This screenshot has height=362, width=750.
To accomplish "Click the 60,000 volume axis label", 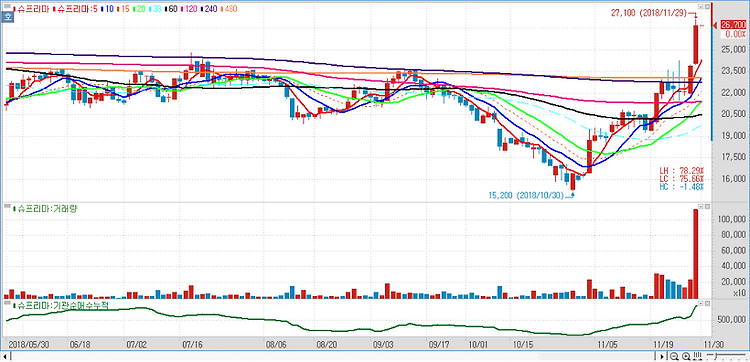I will click(x=733, y=251).
